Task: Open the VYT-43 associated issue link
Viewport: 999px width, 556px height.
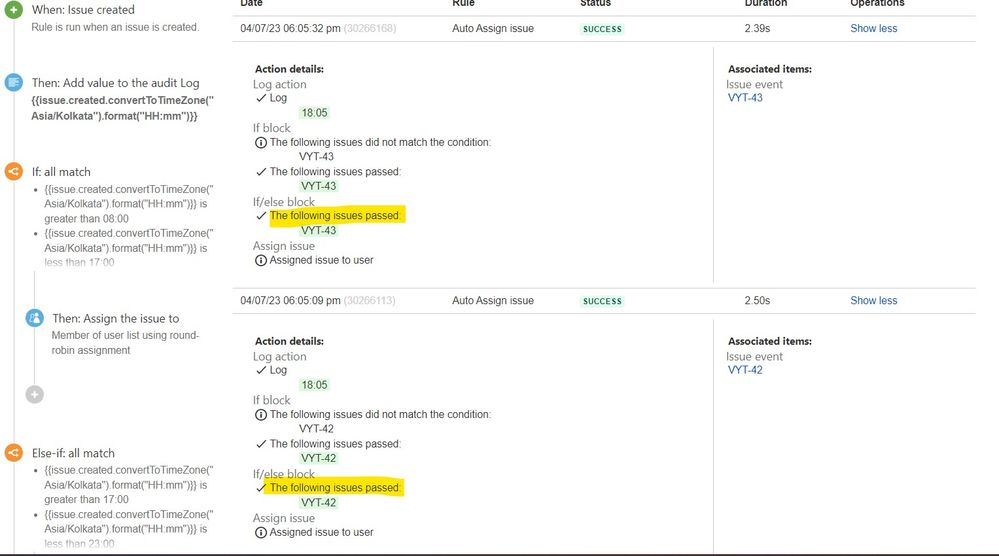Action: (745, 97)
